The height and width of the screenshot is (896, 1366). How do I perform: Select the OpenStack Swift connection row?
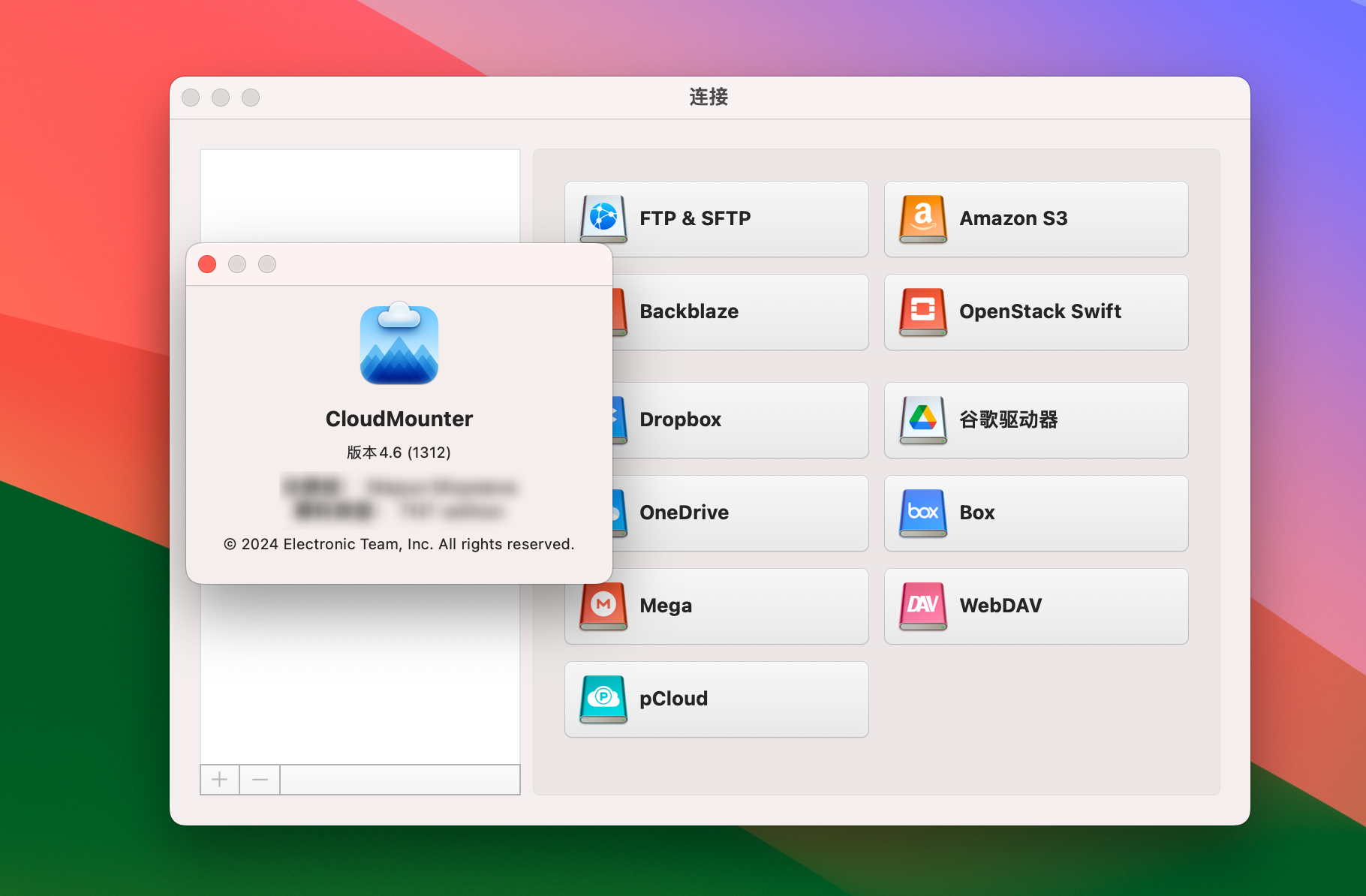[1036, 311]
